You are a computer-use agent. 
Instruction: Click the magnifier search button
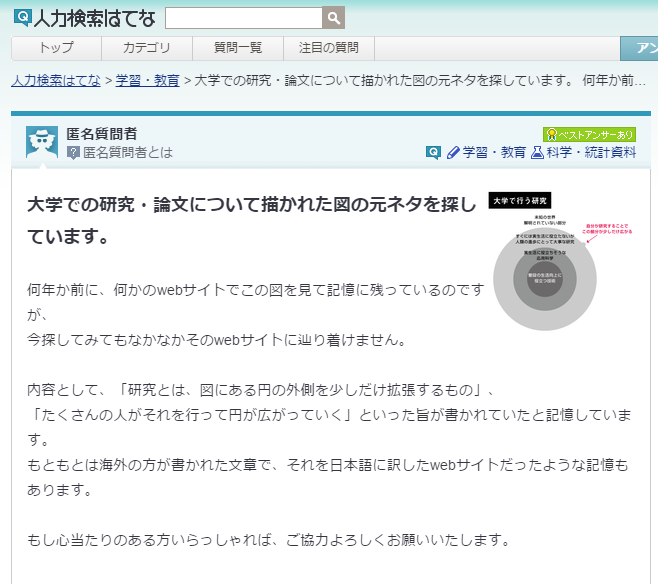(x=334, y=18)
